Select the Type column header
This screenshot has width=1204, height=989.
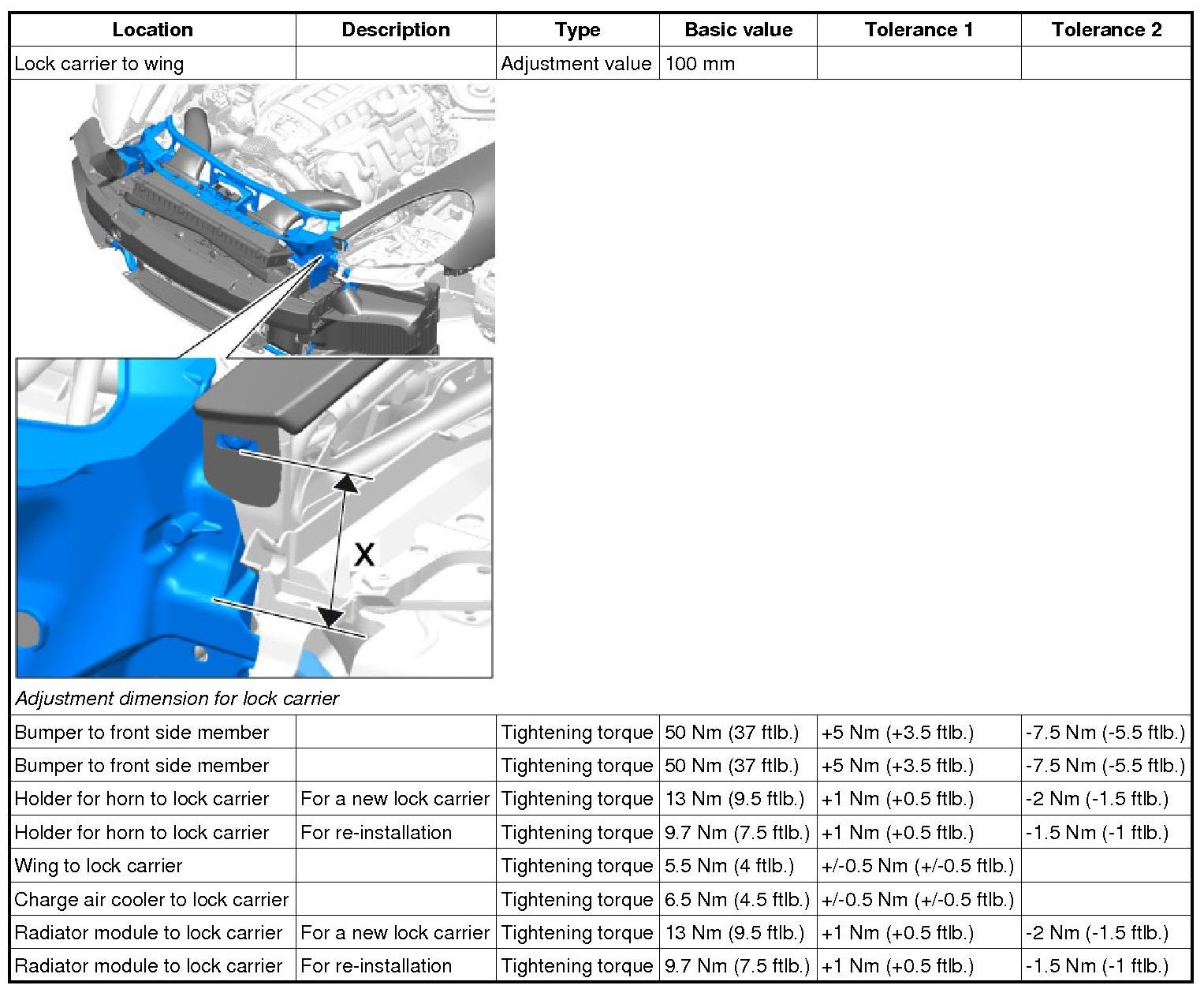pyautogui.click(x=577, y=30)
